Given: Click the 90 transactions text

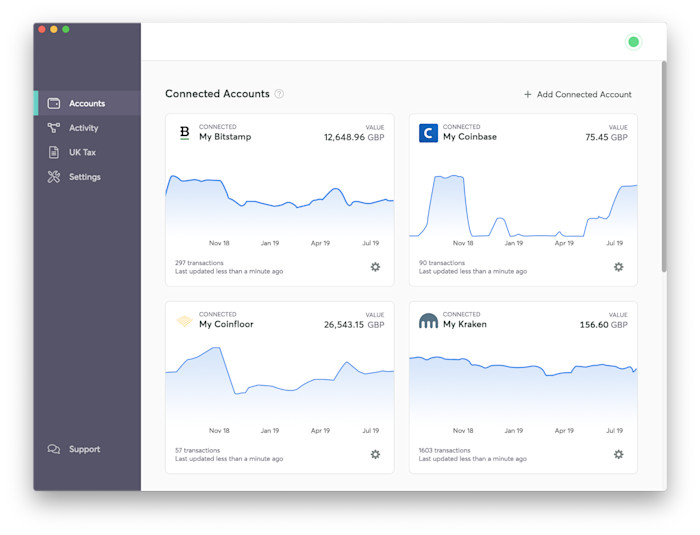Looking at the screenshot, I should tap(442, 263).
